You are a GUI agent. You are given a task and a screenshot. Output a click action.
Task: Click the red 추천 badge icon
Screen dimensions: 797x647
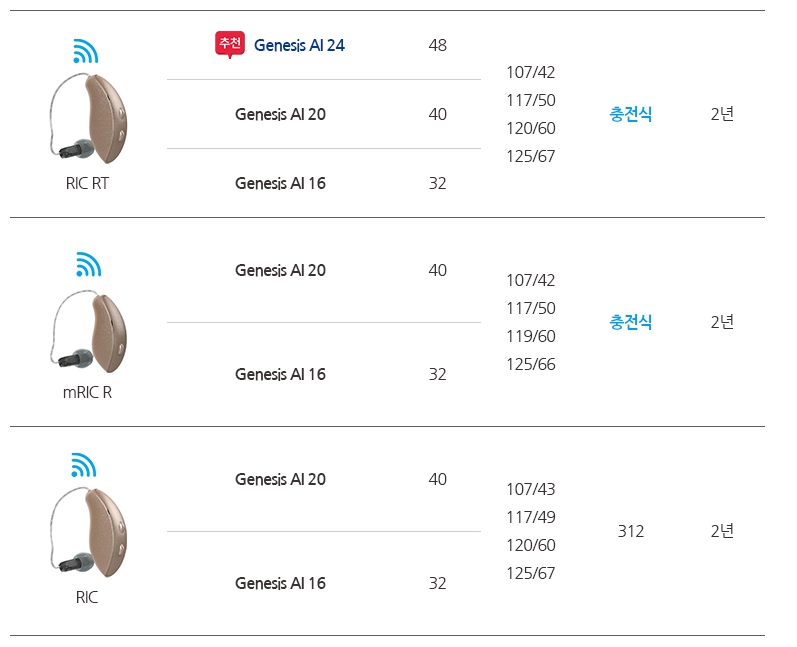[230, 44]
